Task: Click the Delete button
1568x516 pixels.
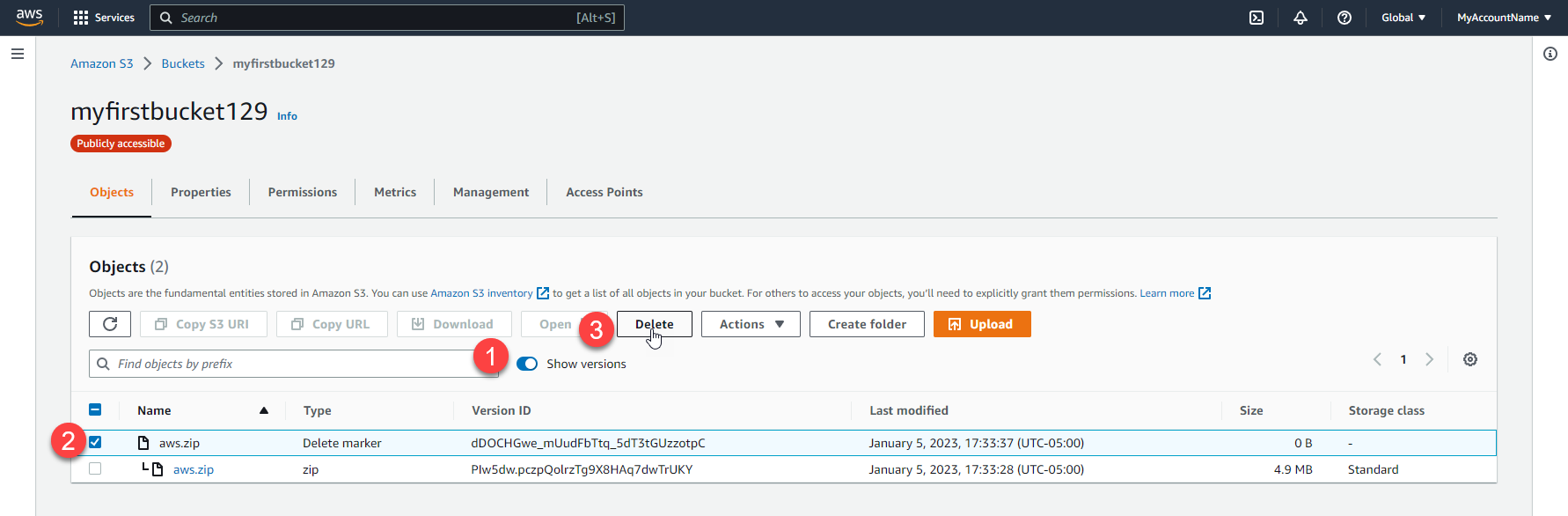Action: pos(654,324)
